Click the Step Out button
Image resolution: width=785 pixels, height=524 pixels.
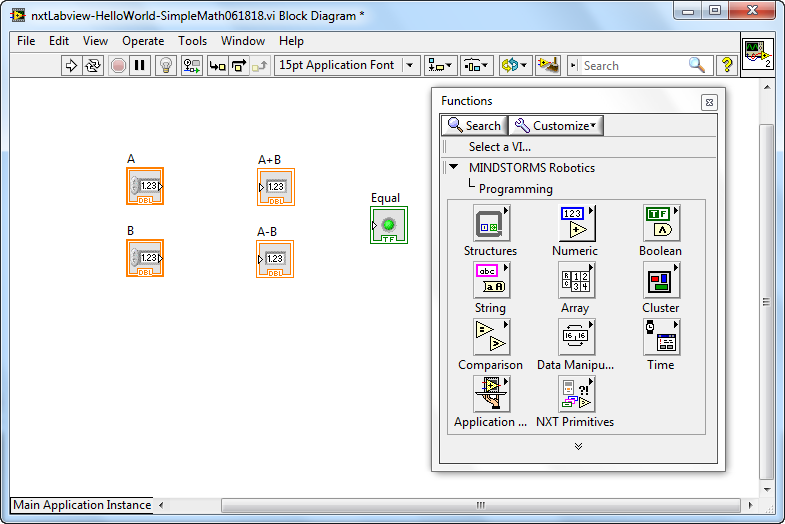point(260,66)
